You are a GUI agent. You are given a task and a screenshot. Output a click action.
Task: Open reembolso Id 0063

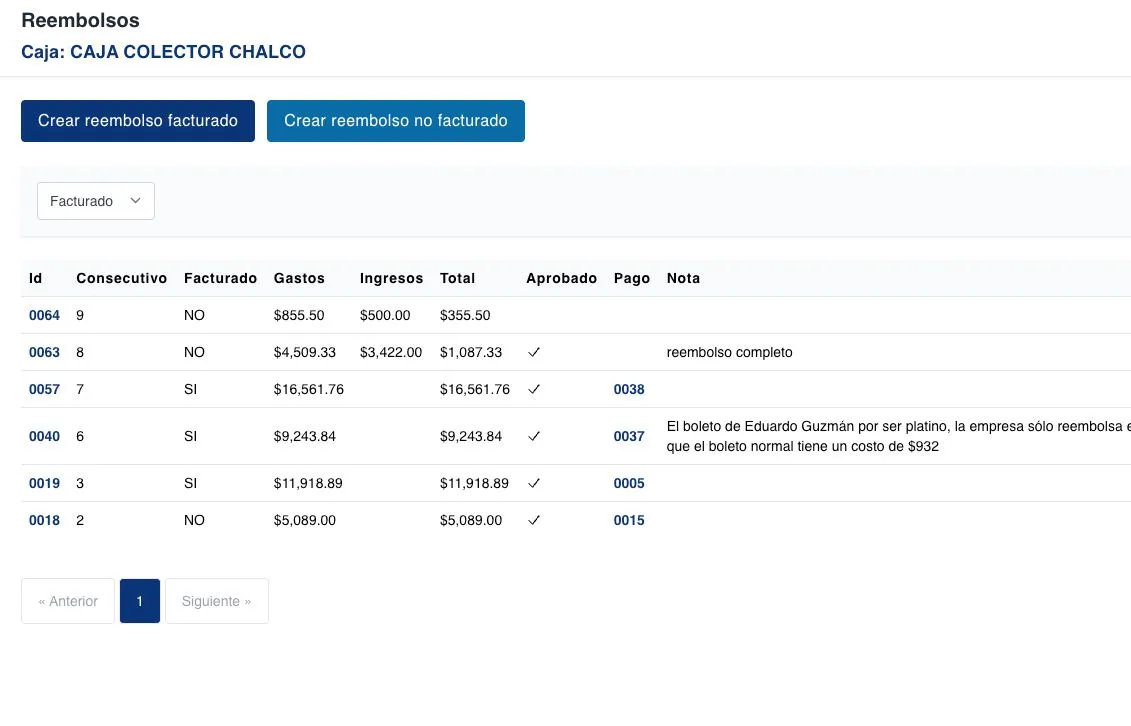coord(44,352)
